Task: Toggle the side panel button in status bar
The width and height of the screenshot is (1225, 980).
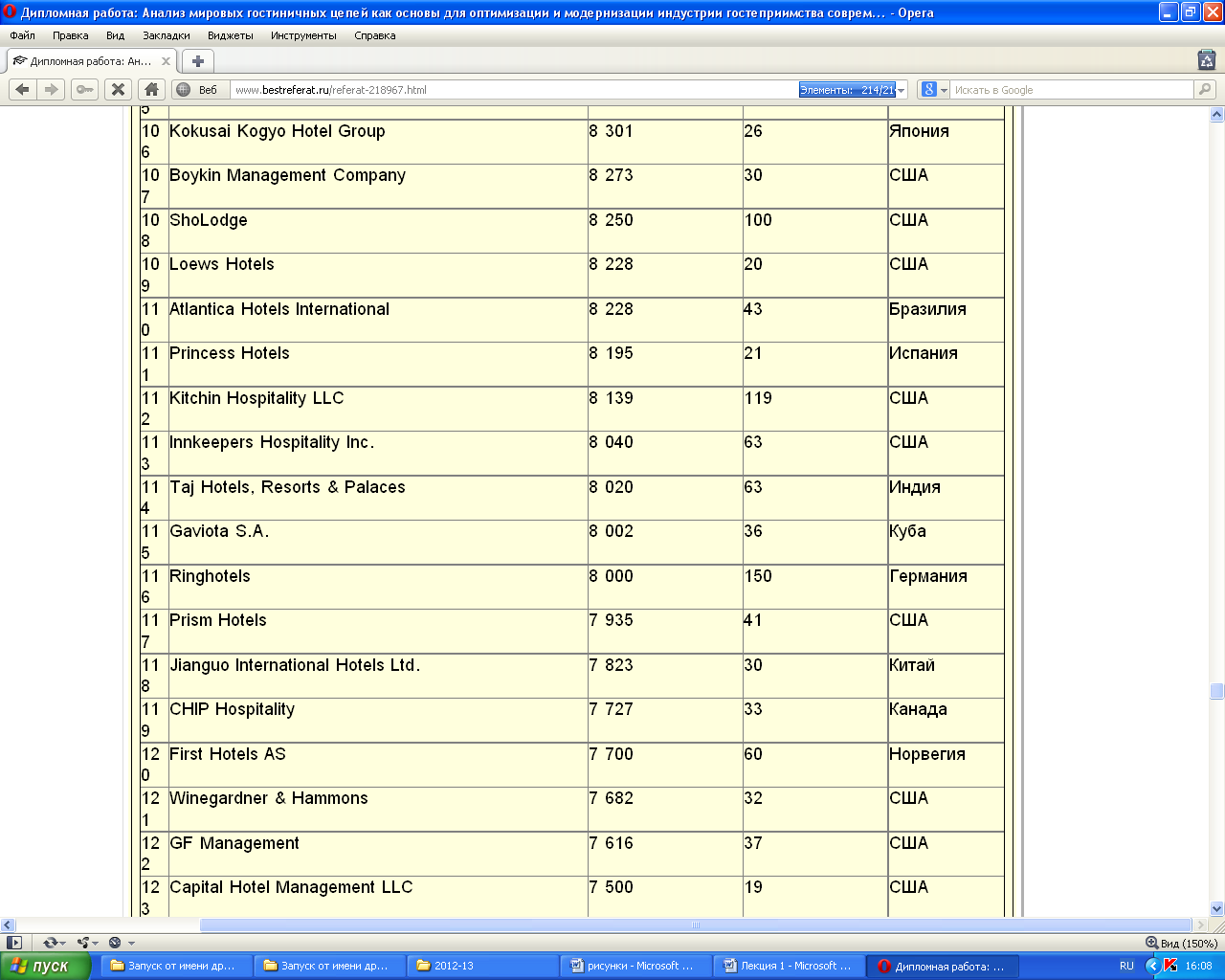Action: coord(13,943)
